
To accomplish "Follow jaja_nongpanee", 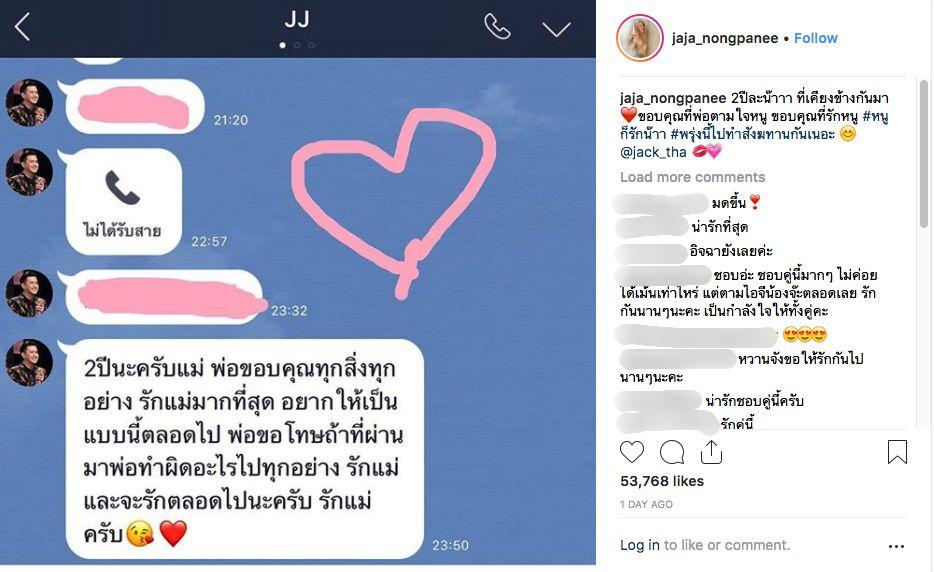I will coord(815,38).
